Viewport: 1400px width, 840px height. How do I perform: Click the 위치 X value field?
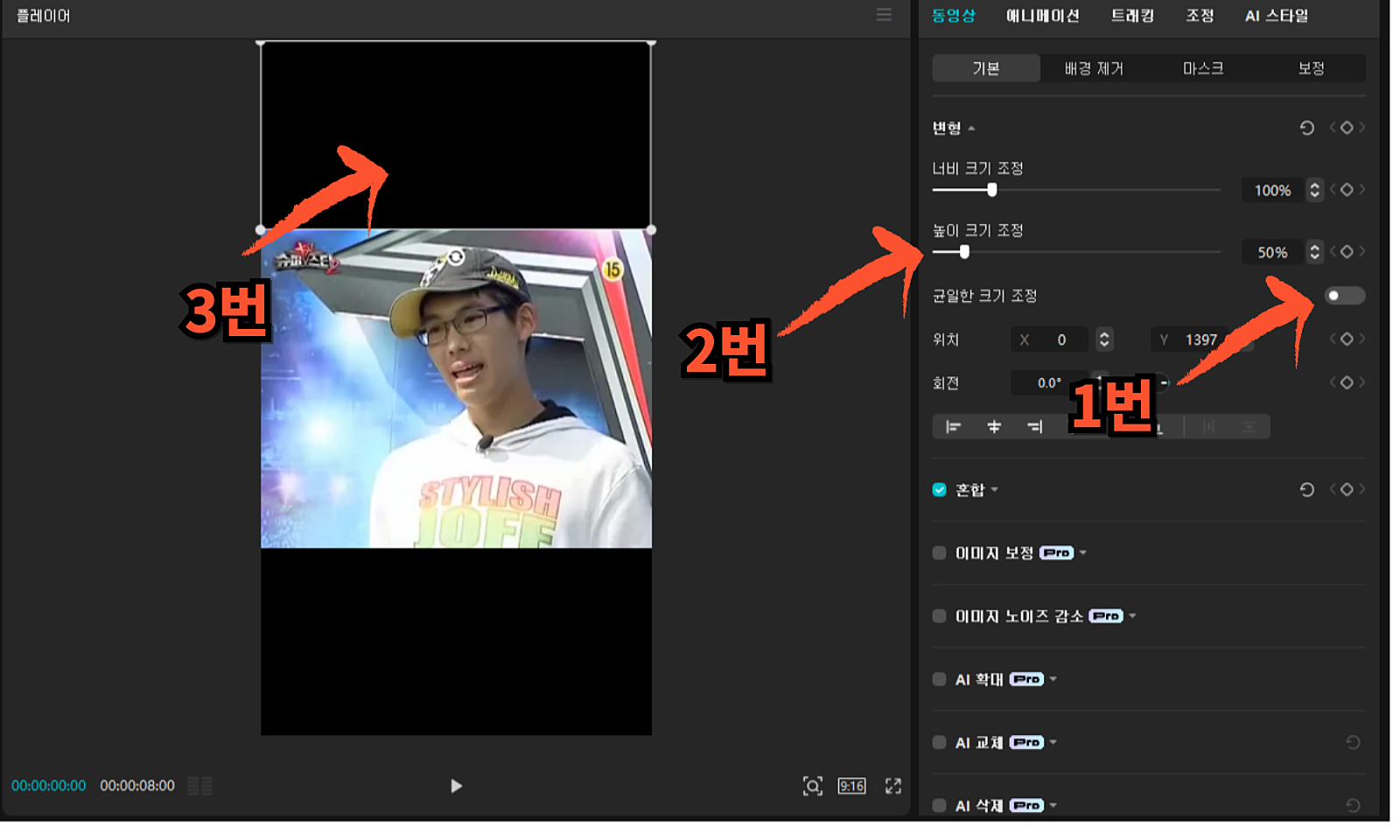click(1050, 339)
